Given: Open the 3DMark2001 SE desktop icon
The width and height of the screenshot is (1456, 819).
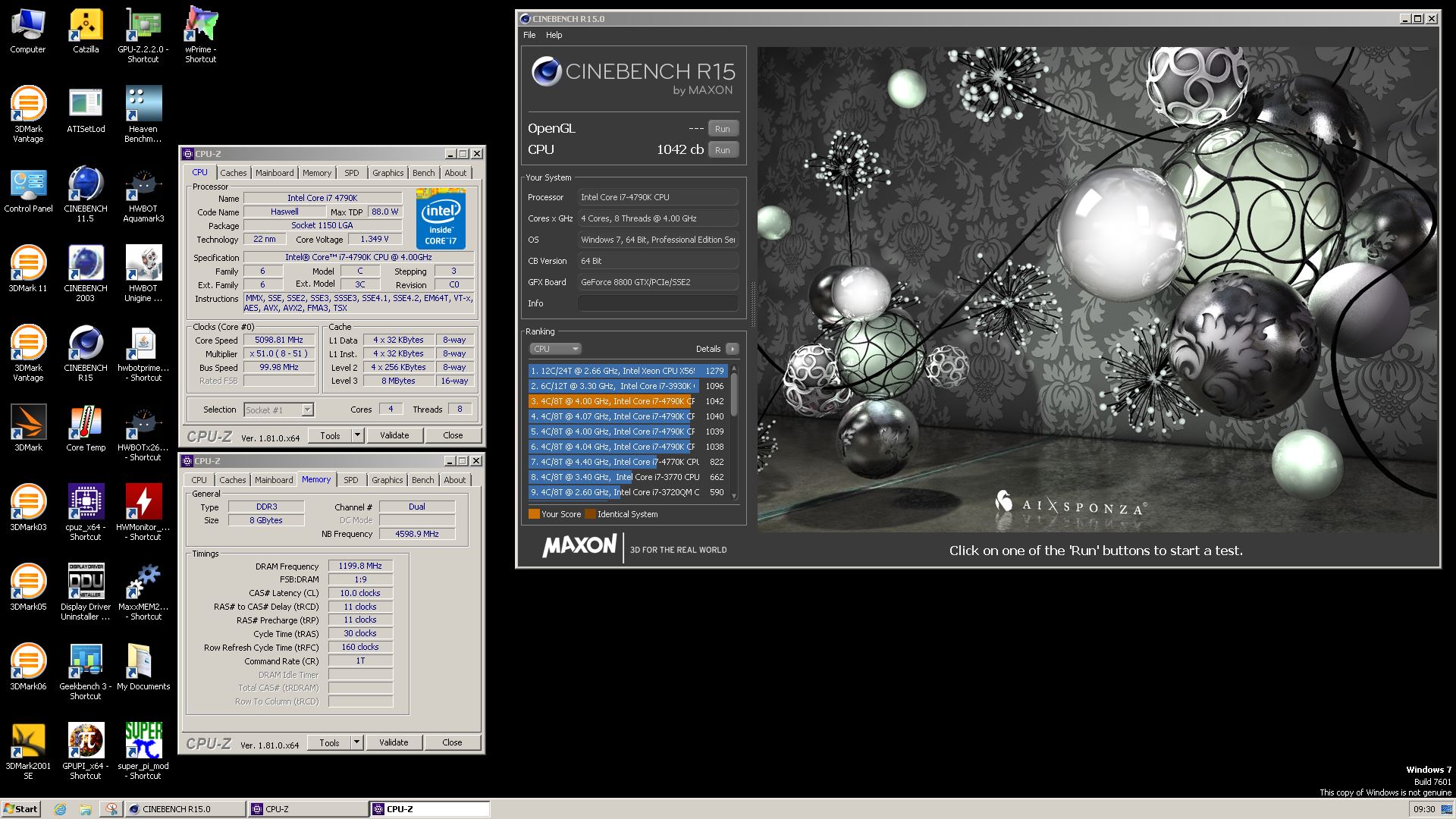Looking at the screenshot, I should pyautogui.click(x=28, y=752).
